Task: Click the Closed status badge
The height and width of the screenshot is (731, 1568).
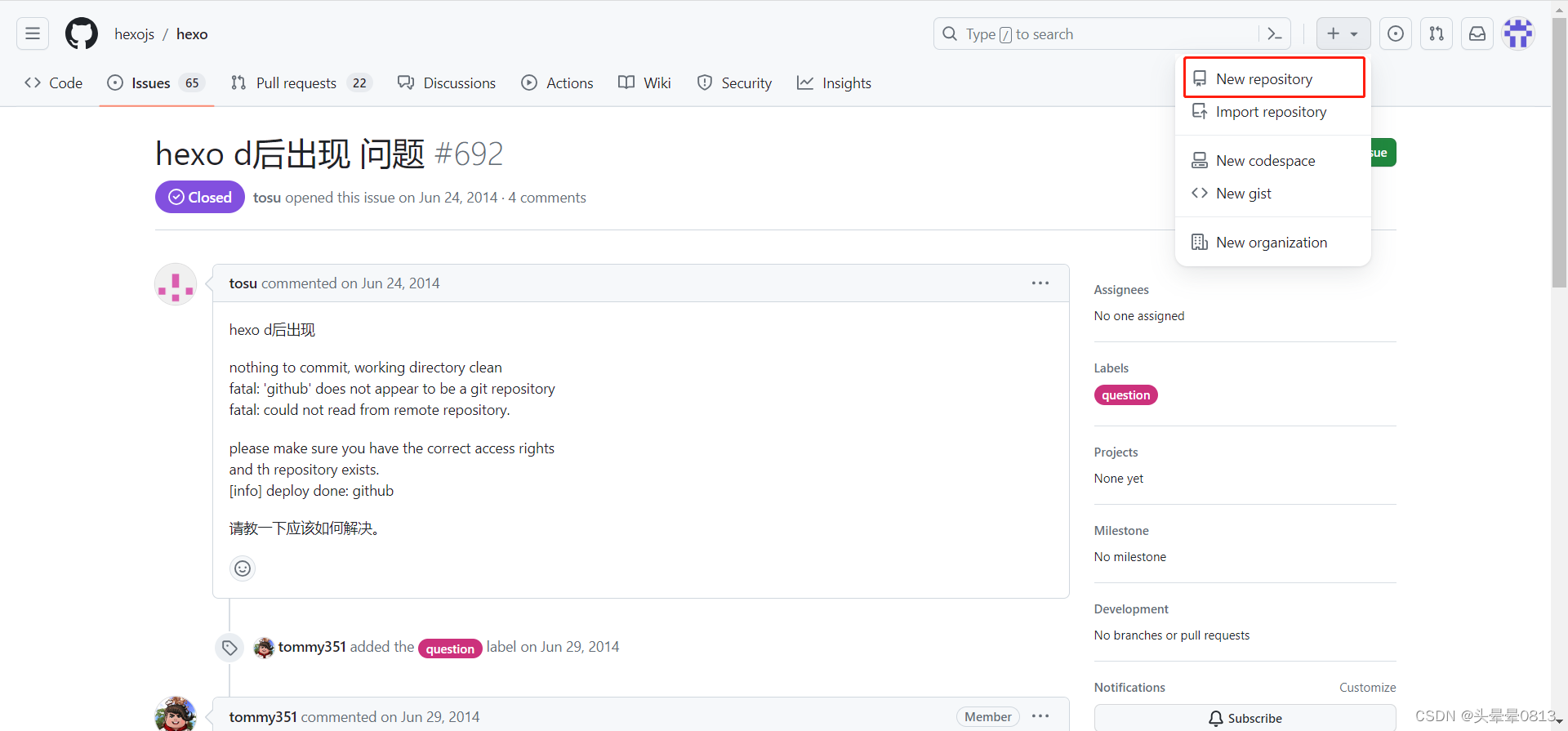Action: [x=200, y=197]
